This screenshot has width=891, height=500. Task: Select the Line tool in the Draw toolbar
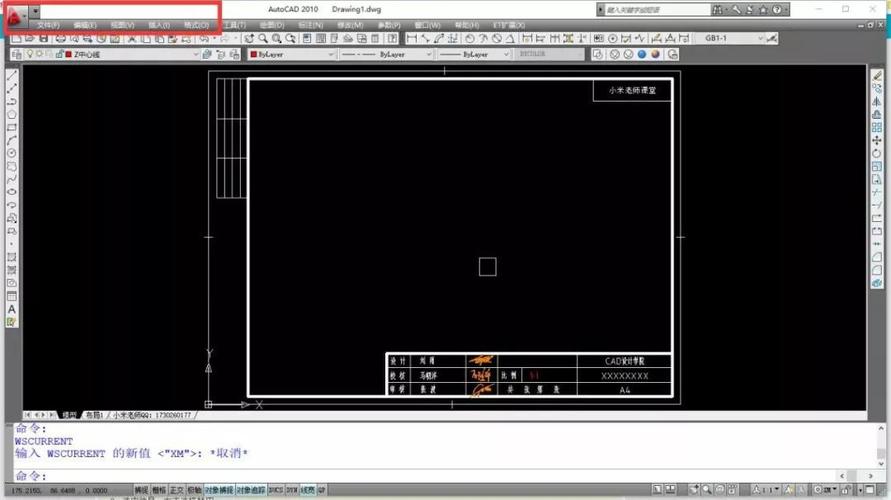coord(12,76)
